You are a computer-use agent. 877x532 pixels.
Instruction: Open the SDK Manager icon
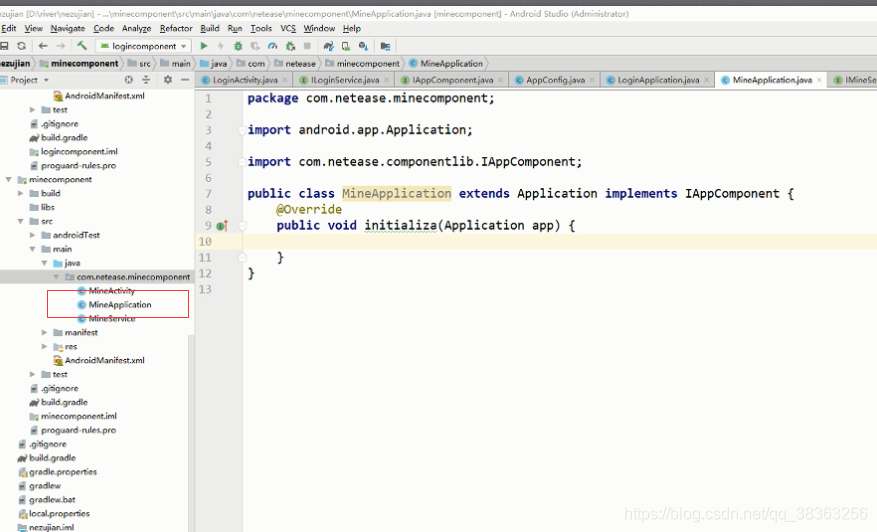[363, 46]
